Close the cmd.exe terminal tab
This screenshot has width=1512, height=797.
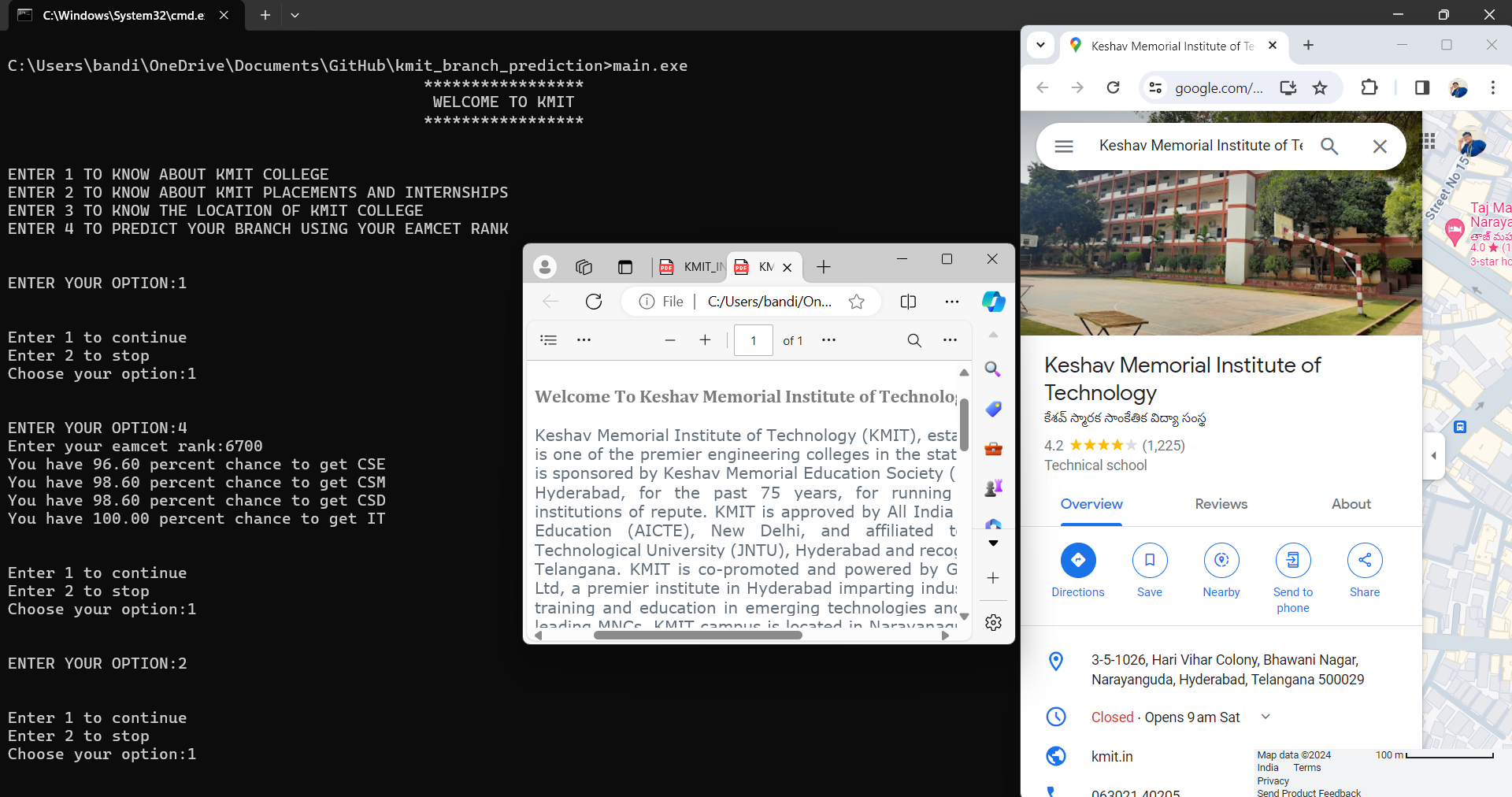point(224,15)
